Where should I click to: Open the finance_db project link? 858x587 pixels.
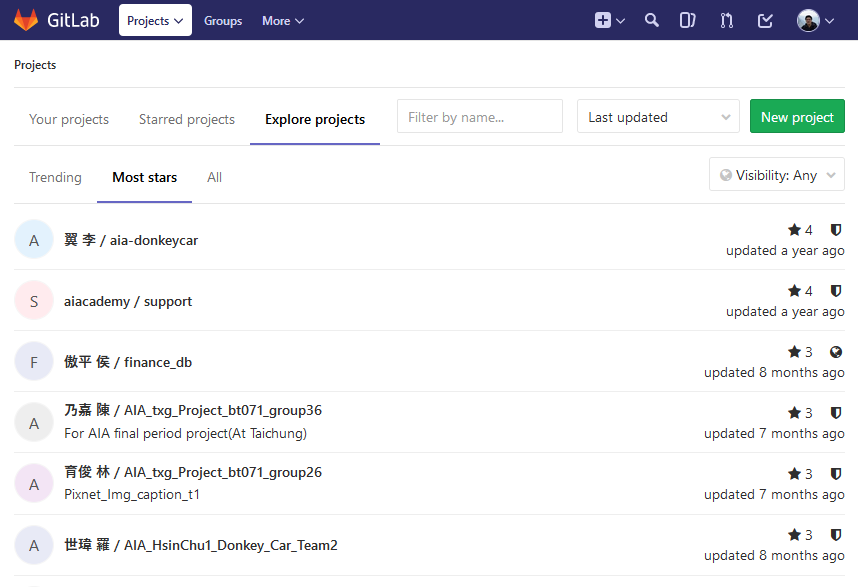click(157, 362)
